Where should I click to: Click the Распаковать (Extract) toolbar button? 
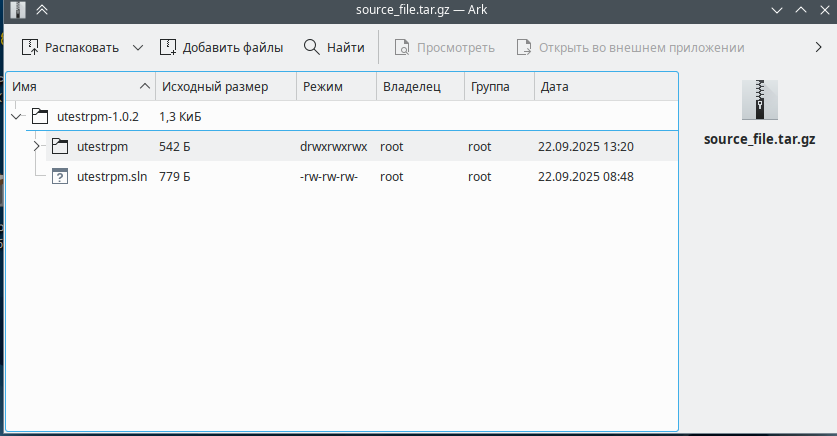pos(70,47)
